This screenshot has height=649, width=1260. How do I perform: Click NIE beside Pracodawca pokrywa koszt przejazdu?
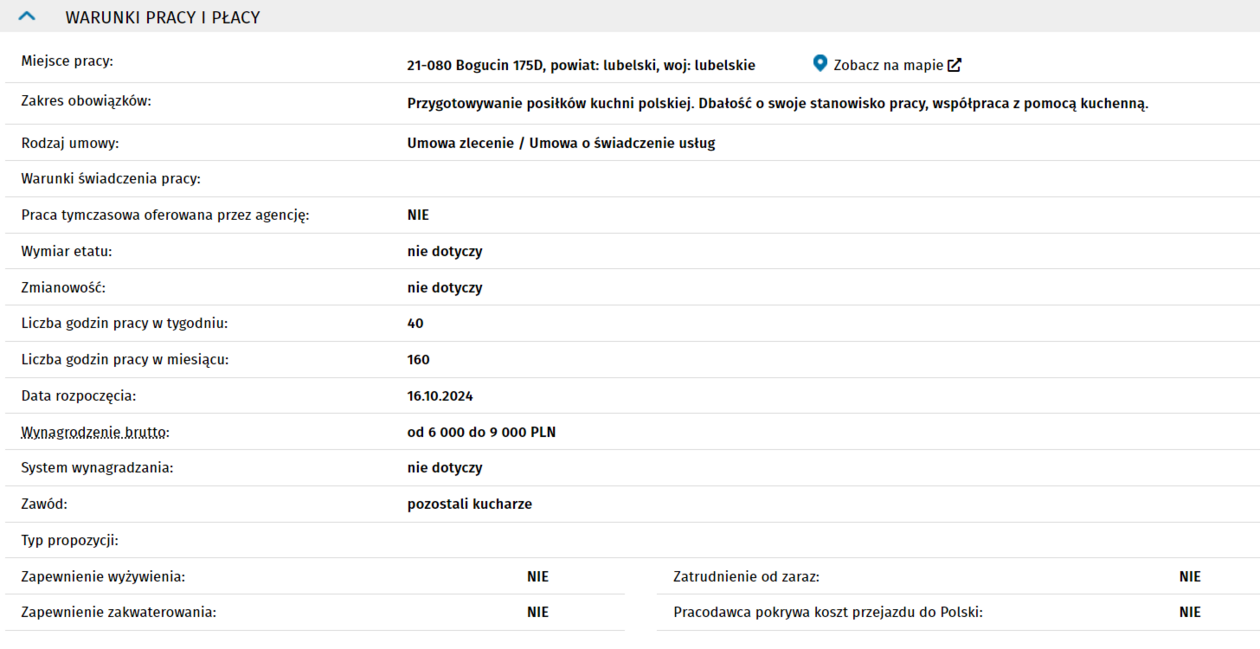(1190, 612)
